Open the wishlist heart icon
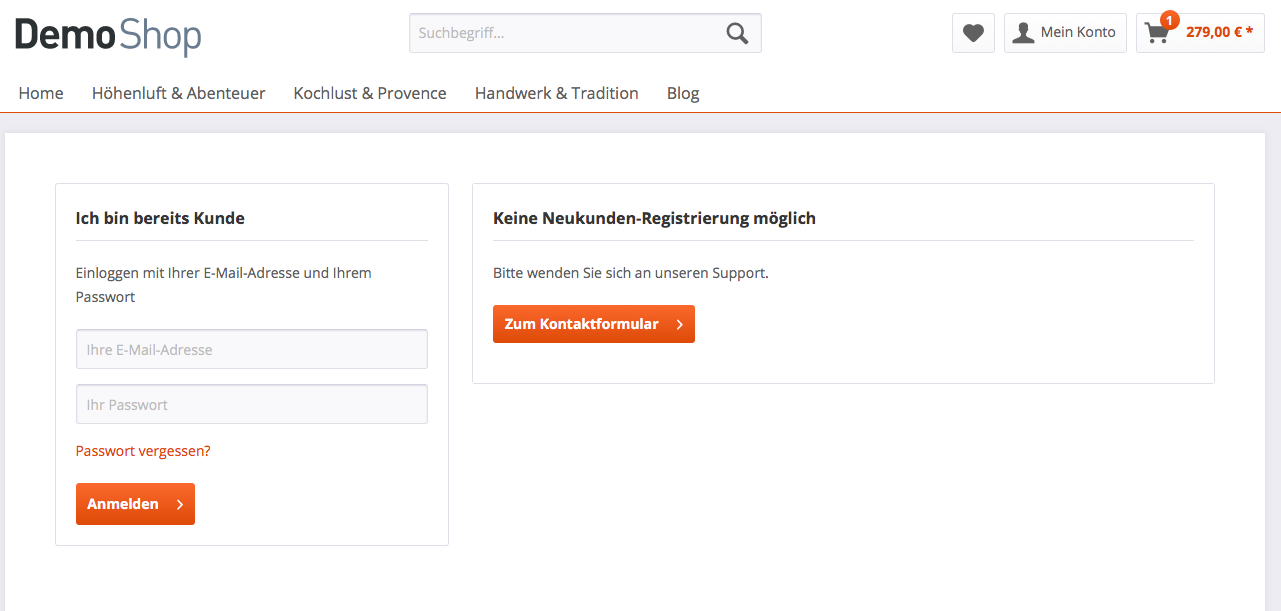Image resolution: width=1281 pixels, height=611 pixels. pyautogui.click(x=972, y=32)
